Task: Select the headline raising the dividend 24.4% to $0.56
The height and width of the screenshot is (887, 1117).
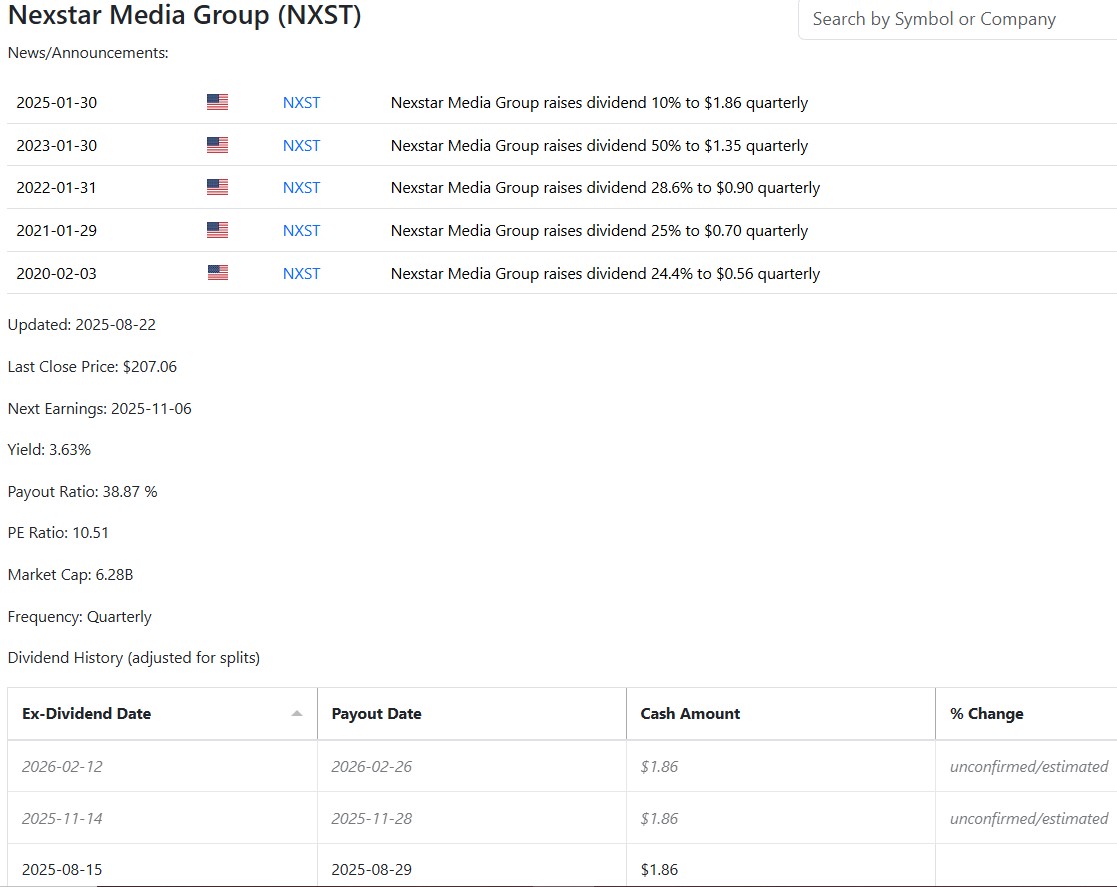Action: pyautogui.click(x=606, y=274)
